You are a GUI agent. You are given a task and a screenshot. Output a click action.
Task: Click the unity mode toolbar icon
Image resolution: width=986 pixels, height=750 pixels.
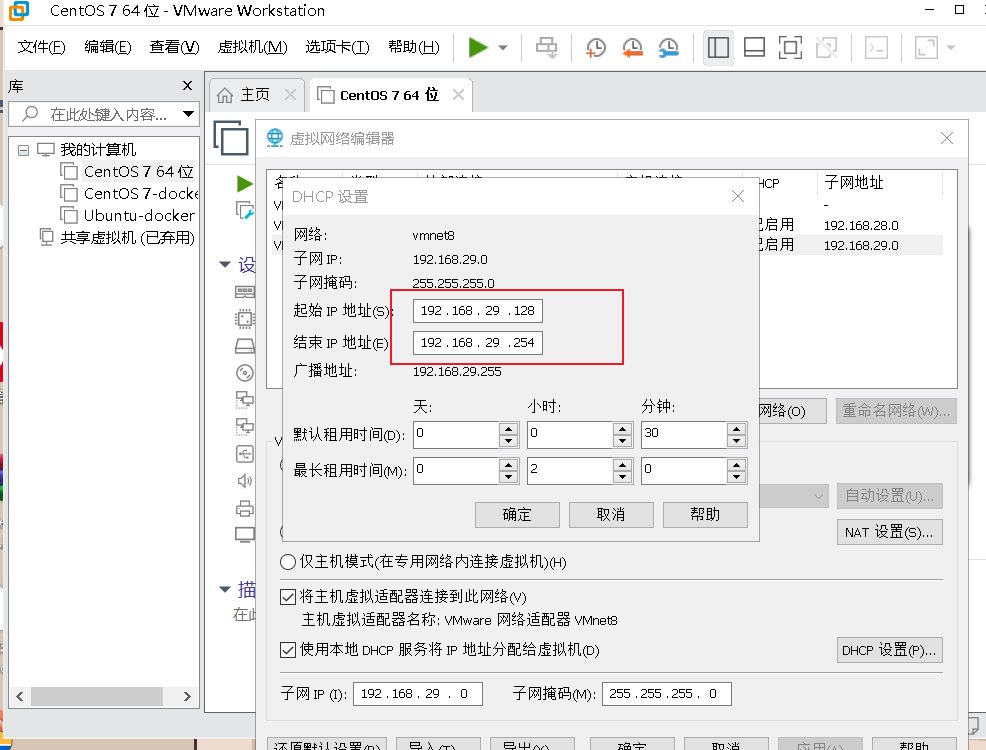[826, 47]
